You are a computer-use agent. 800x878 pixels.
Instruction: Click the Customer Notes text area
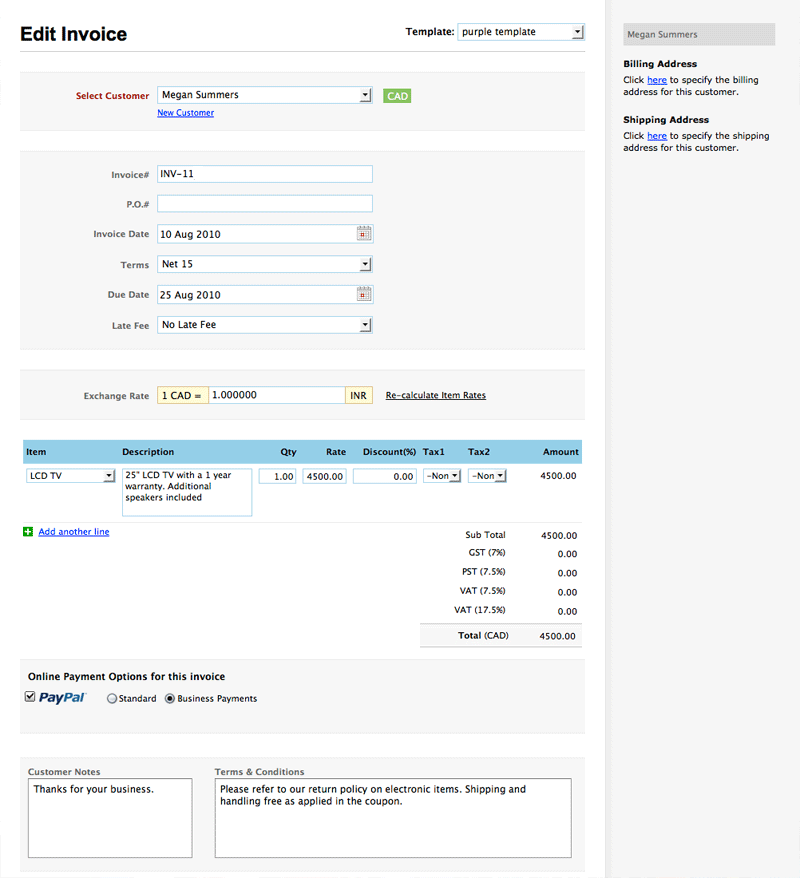pos(109,818)
